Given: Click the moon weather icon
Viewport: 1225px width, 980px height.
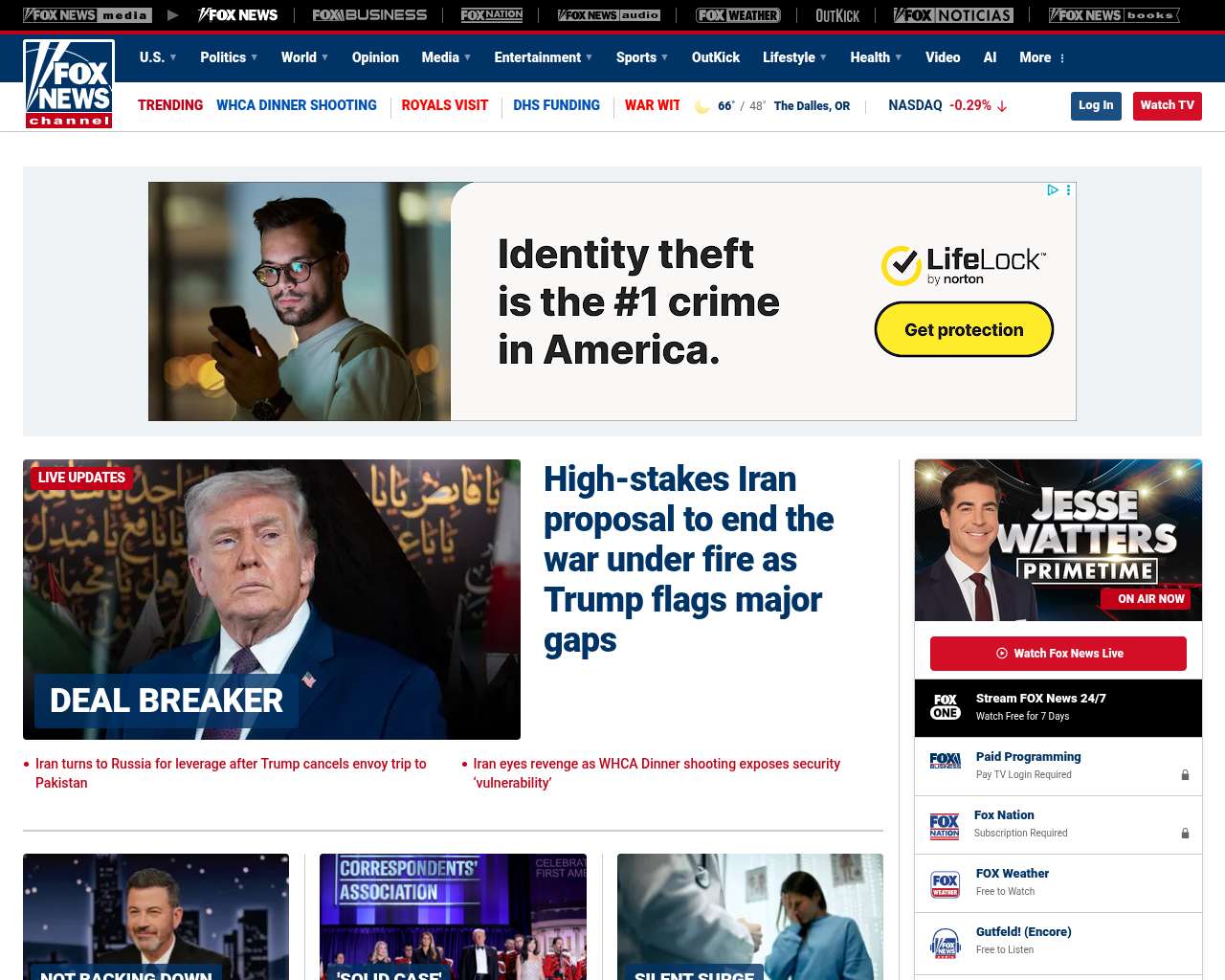Looking at the screenshot, I should point(702,106).
